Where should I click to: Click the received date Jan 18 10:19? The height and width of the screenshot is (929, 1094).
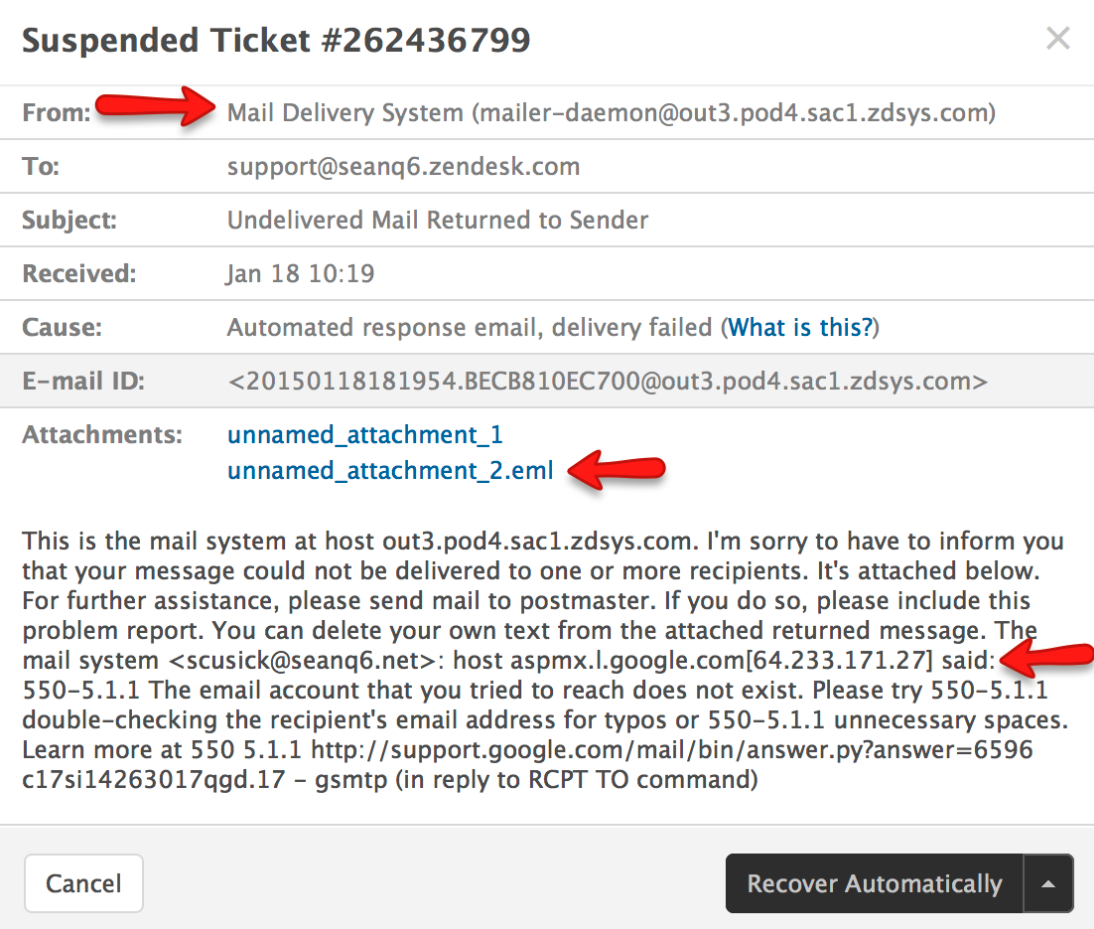pos(300,274)
